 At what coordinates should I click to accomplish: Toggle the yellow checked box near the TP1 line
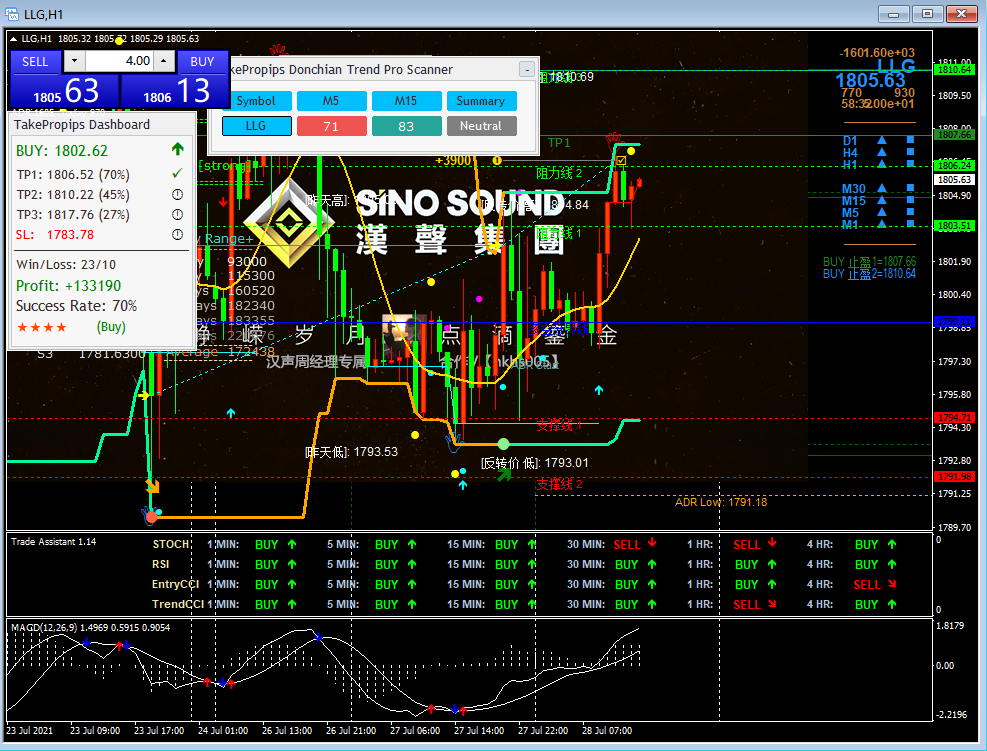point(621,161)
